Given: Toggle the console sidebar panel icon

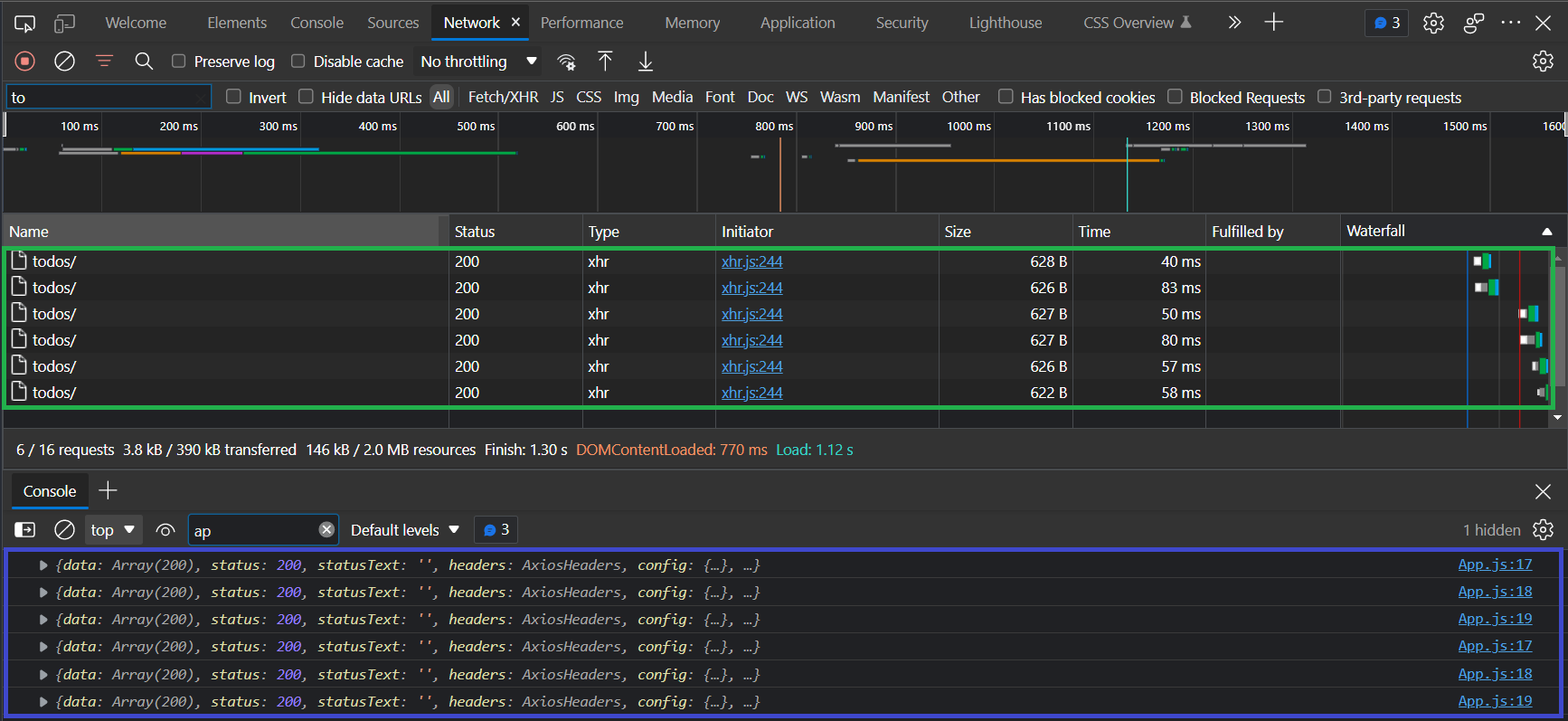Looking at the screenshot, I should click(x=25, y=530).
